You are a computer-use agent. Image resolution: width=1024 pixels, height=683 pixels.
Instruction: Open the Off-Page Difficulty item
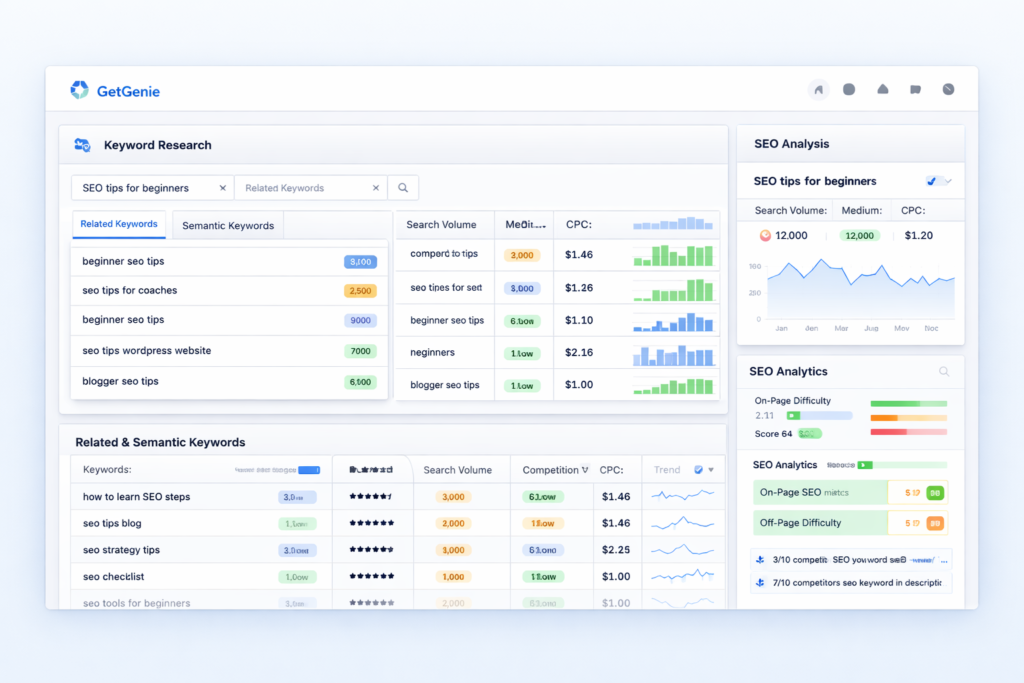(849, 522)
